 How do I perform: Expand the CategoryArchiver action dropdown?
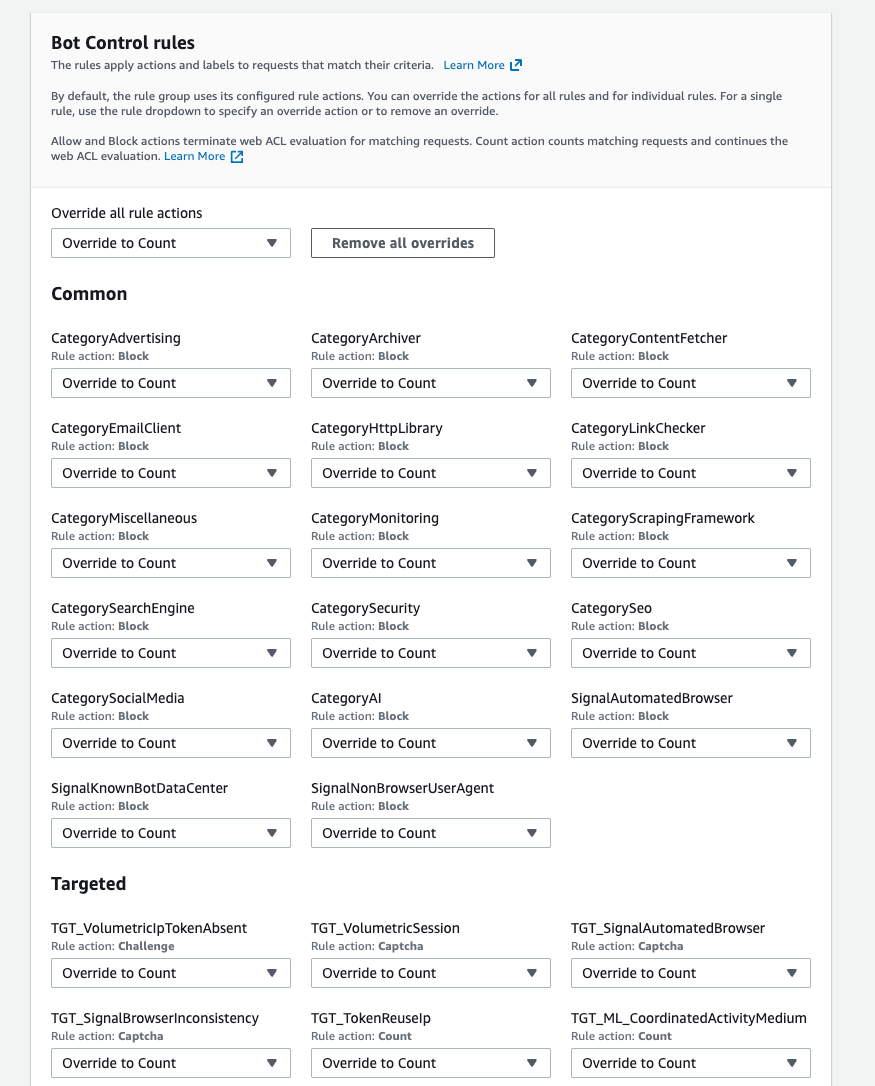tap(430, 382)
